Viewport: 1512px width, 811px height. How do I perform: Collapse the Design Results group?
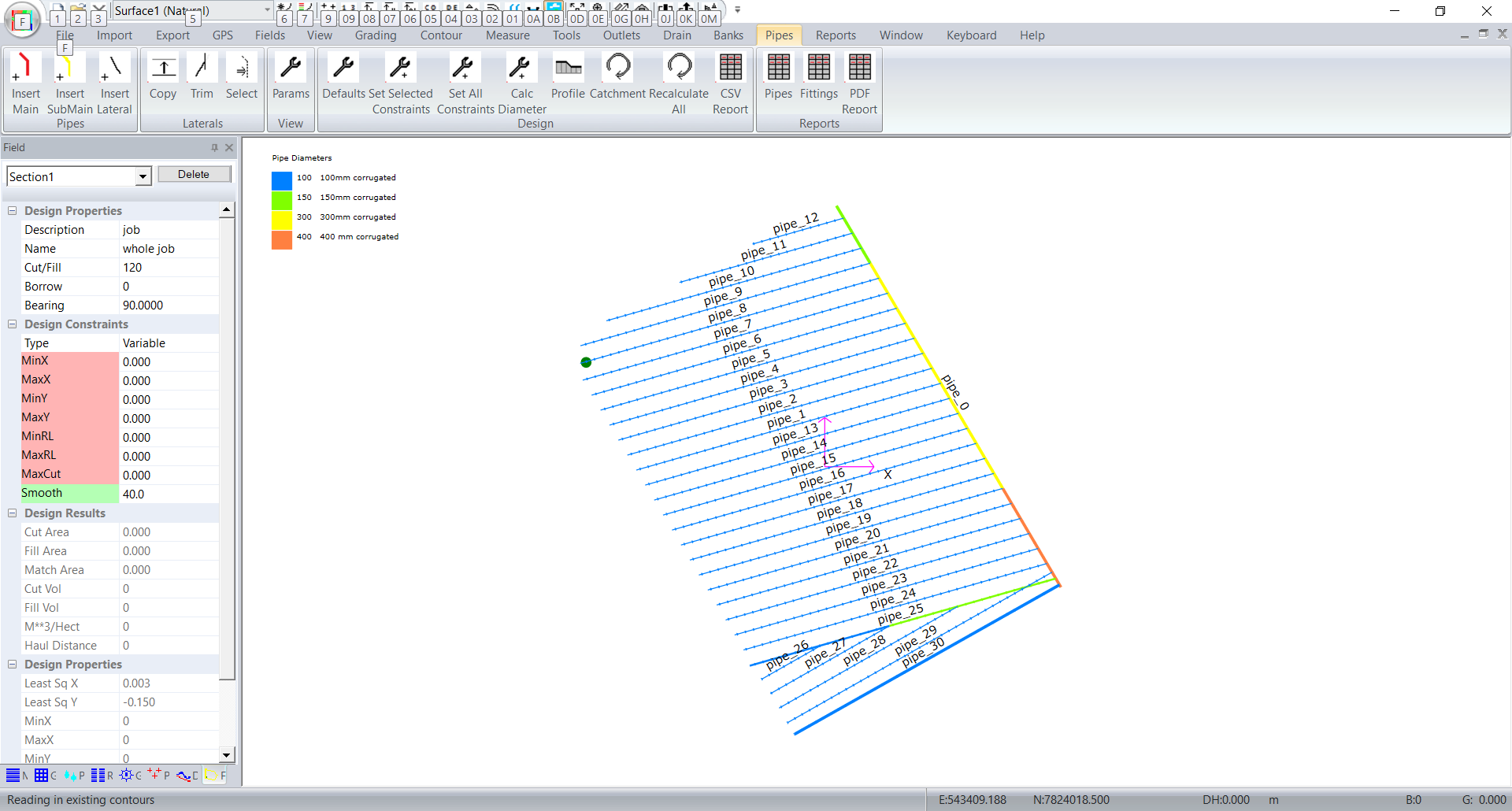coord(13,513)
